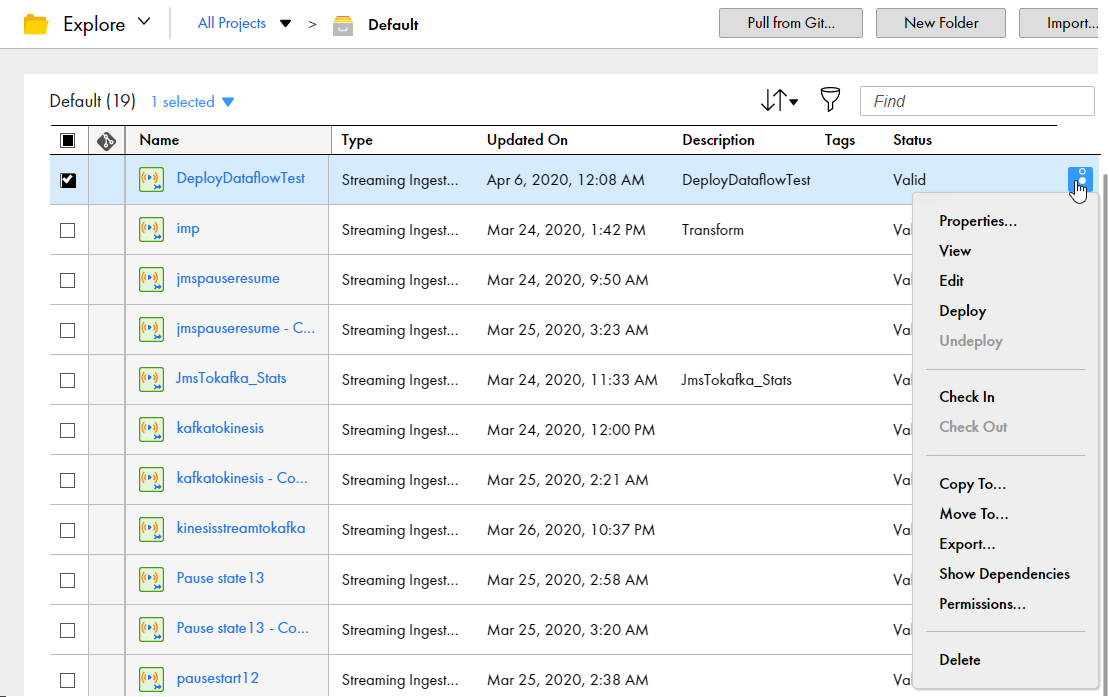Open the '1 selected' dropdown
The image size is (1109, 697).
click(x=192, y=102)
